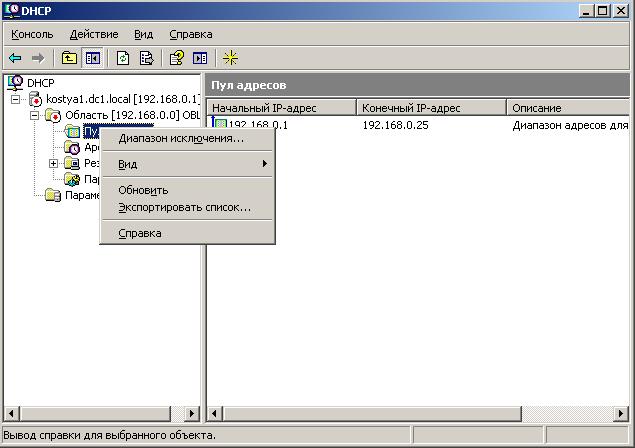
Task: Click the yellow star new-item icon
Action: pyautogui.click(x=230, y=58)
